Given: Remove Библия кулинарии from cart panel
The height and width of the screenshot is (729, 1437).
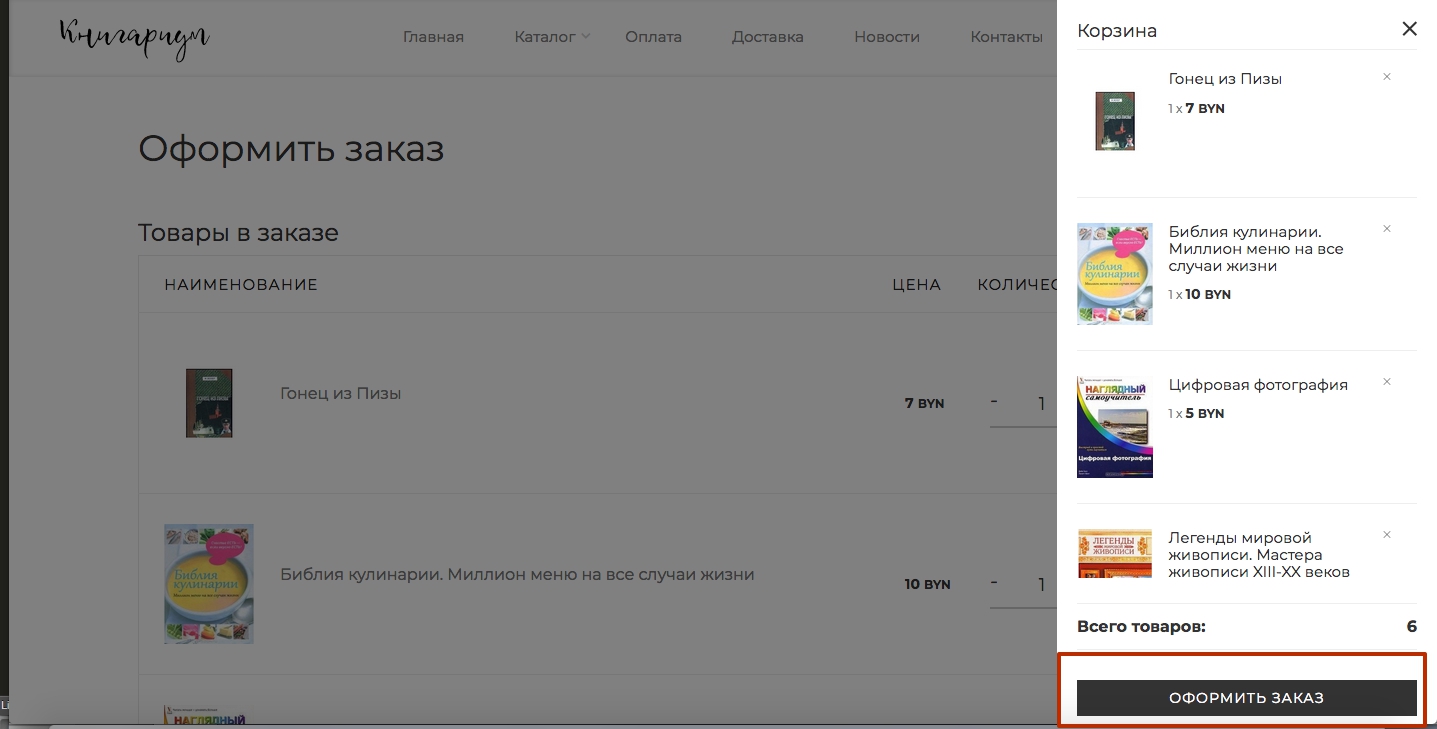Looking at the screenshot, I should click(x=1386, y=229).
